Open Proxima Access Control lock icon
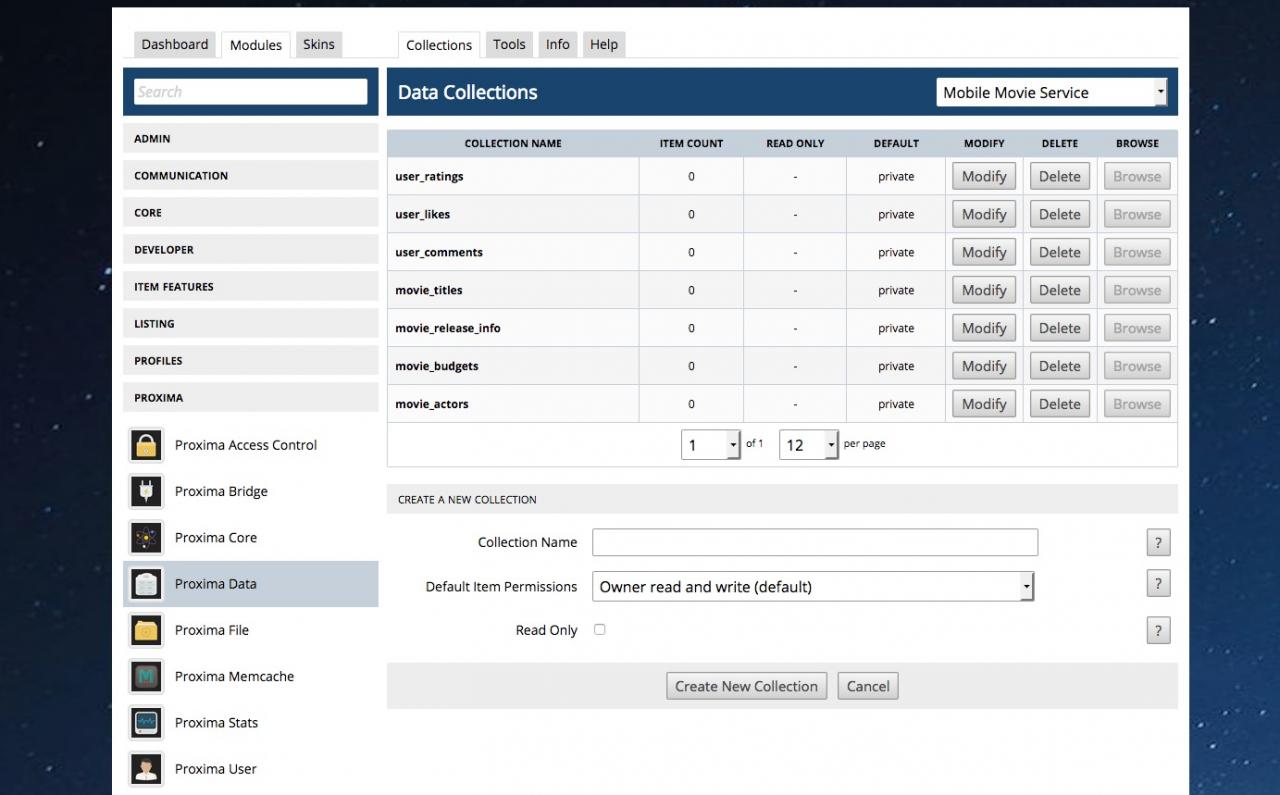Image resolution: width=1280 pixels, height=795 pixels. pyautogui.click(x=146, y=445)
